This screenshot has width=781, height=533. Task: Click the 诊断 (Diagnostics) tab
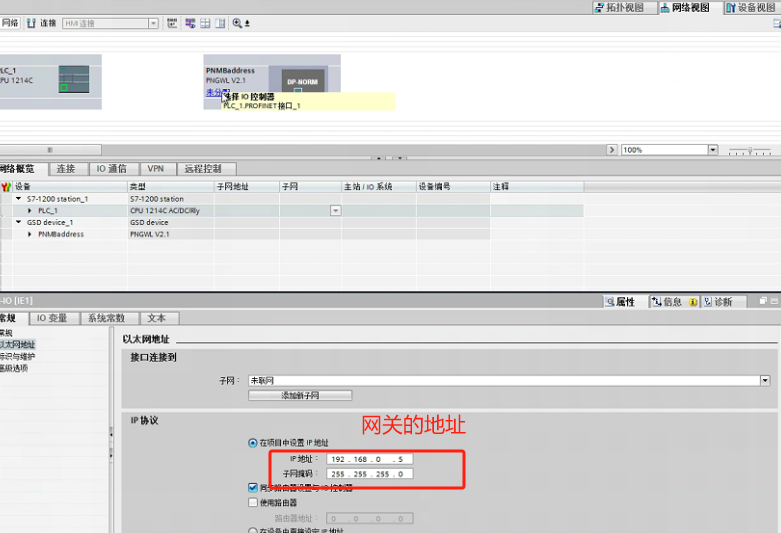[x=723, y=302]
